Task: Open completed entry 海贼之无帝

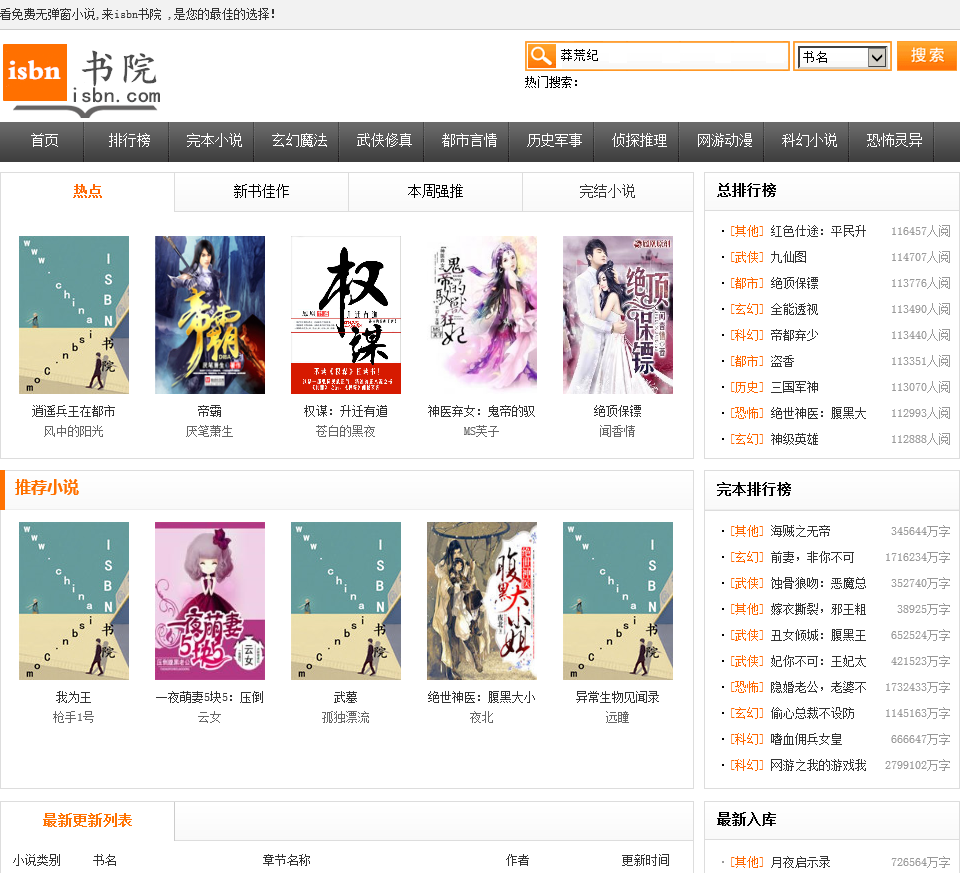Action: (x=800, y=531)
